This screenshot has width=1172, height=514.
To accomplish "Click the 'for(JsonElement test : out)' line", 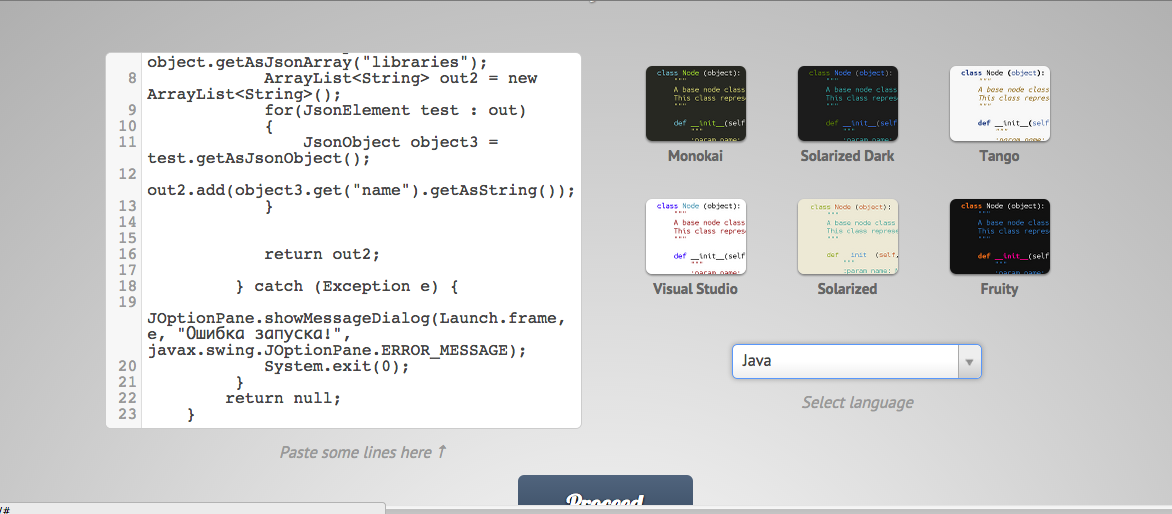I will pyautogui.click(x=395, y=111).
